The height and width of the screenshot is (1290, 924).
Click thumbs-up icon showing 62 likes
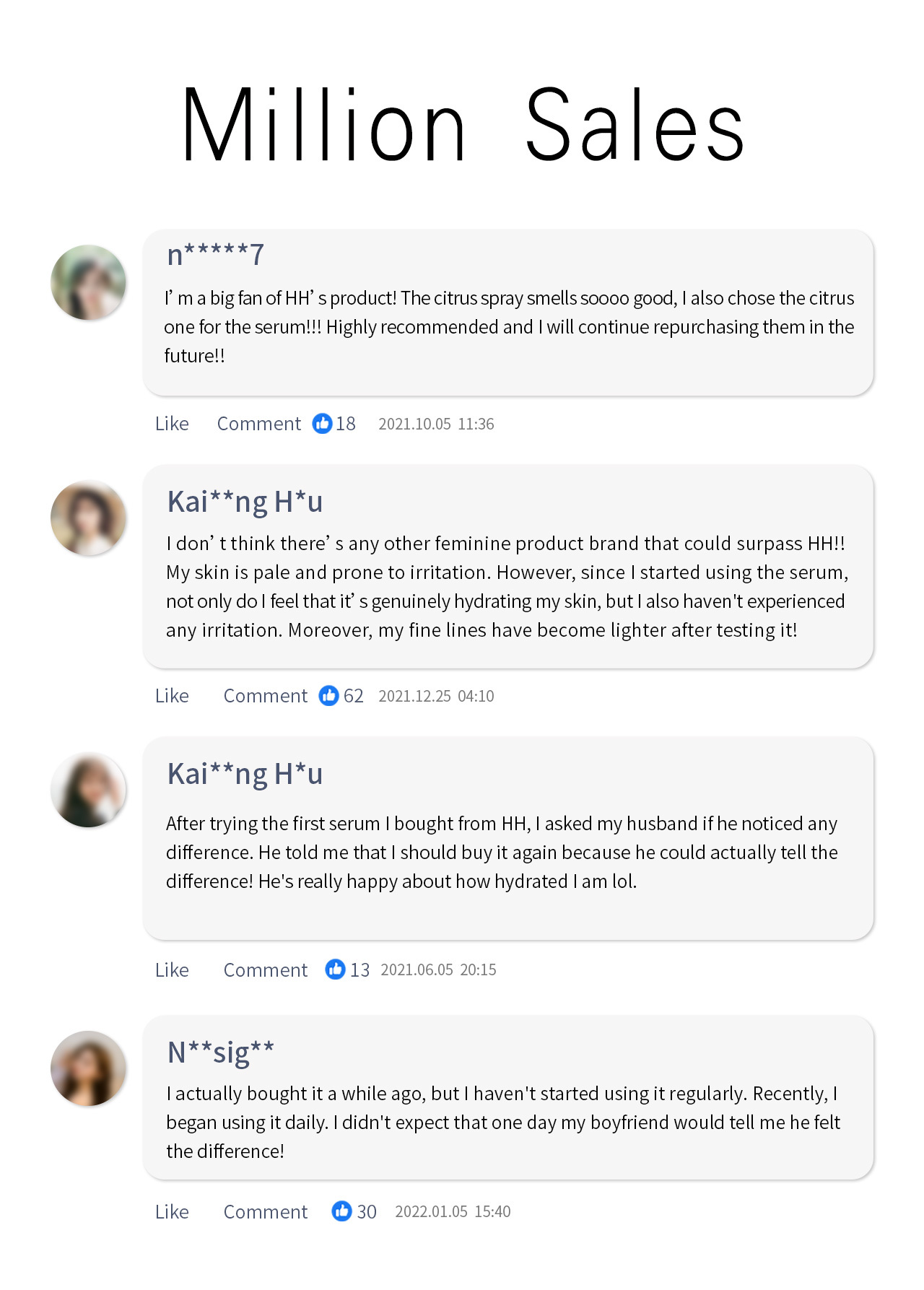[328, 695]
